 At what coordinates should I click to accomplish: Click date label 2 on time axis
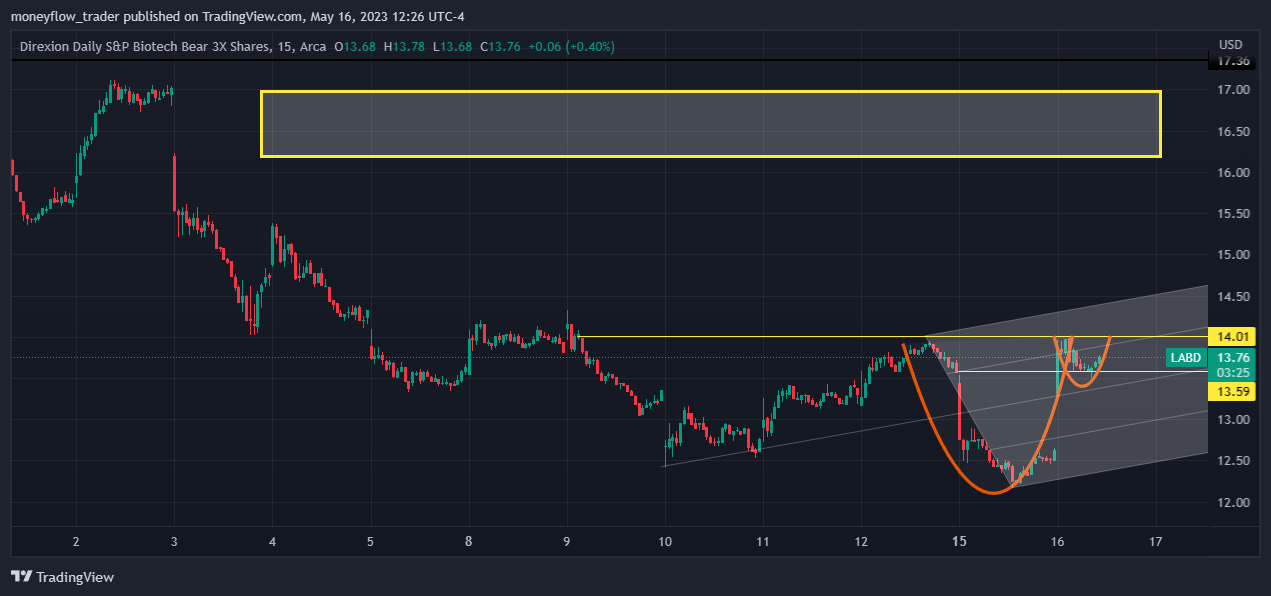tap(76, 541)
